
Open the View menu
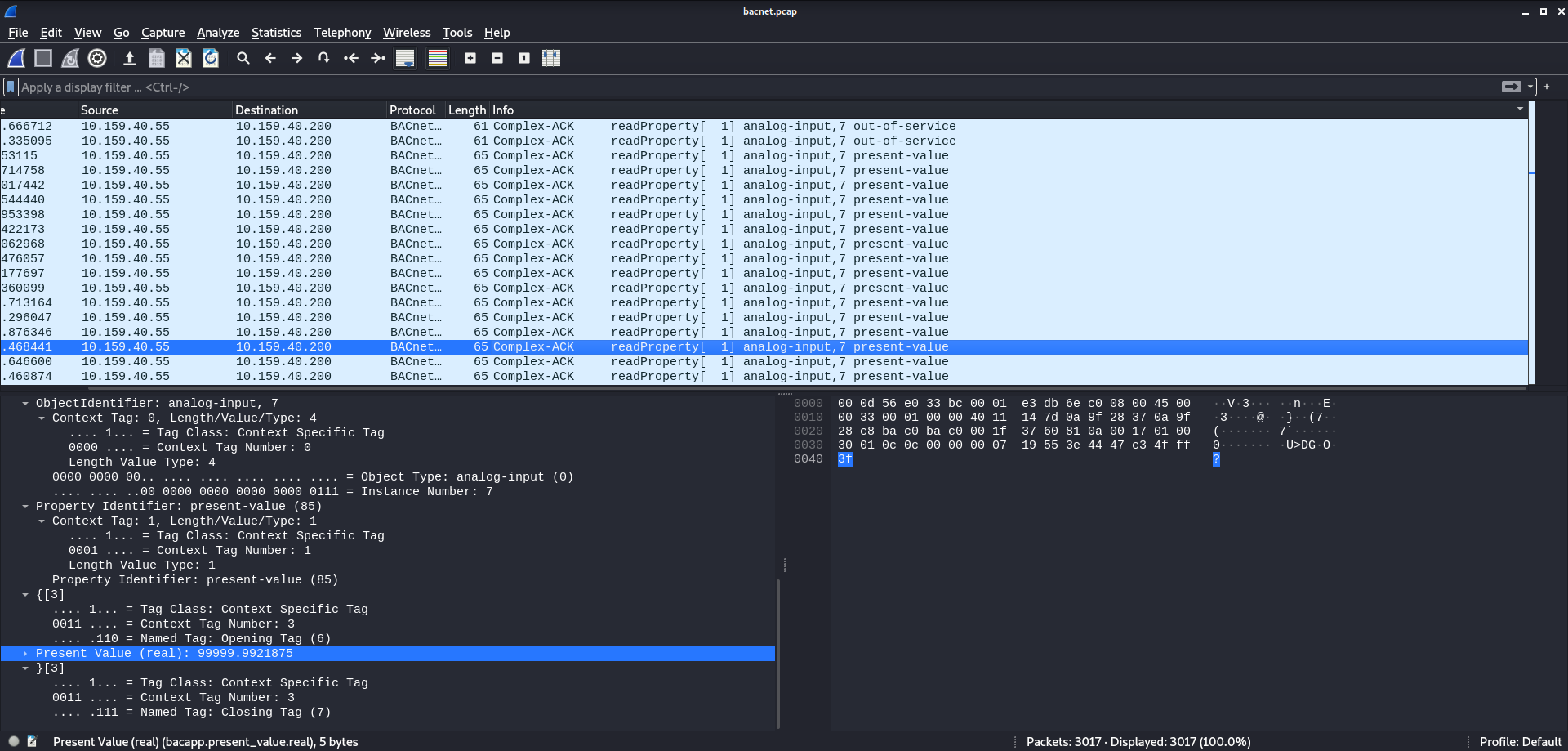87,33
